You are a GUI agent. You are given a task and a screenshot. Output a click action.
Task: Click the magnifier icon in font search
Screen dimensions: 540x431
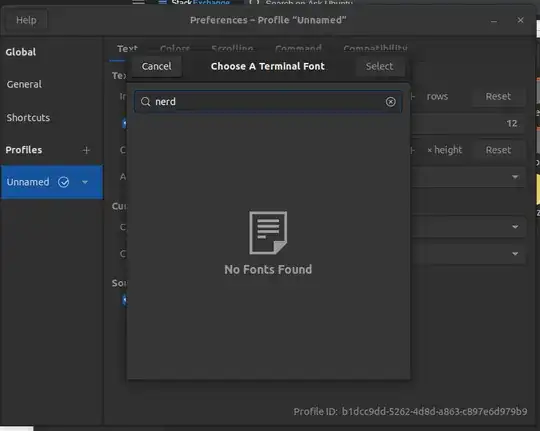(x=145, y=102)
